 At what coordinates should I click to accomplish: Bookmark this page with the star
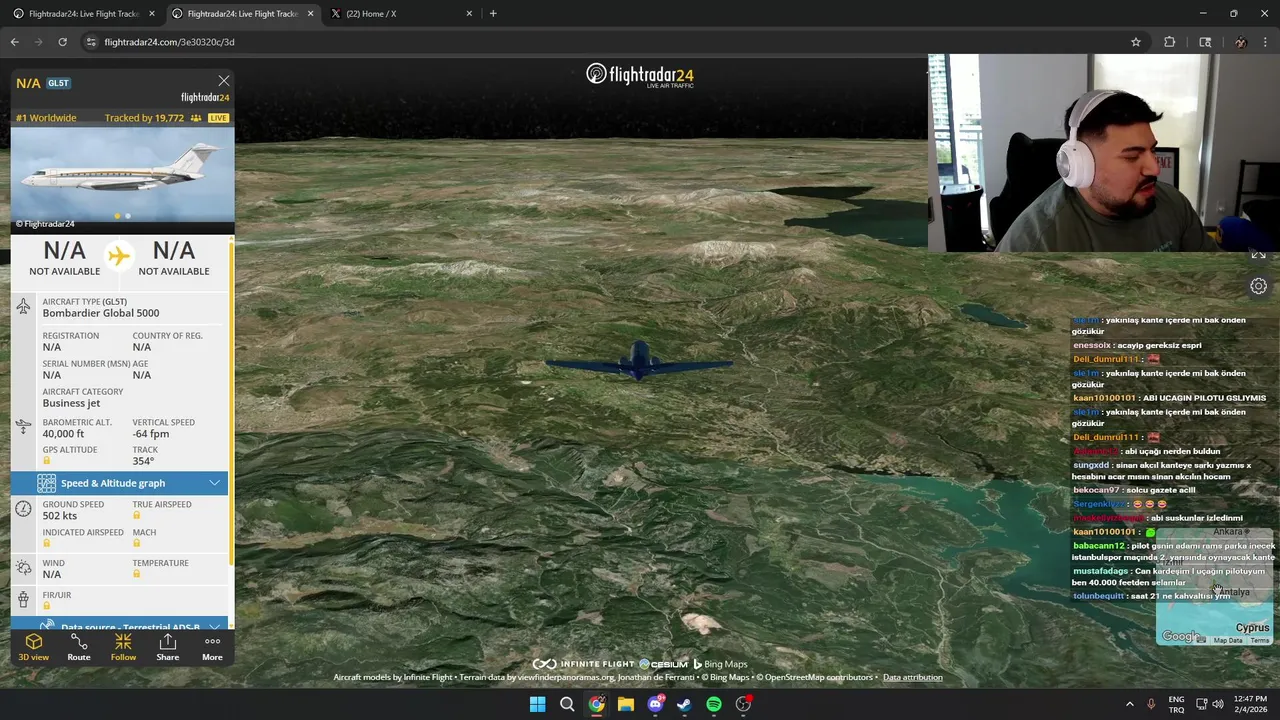[1136, 42]
